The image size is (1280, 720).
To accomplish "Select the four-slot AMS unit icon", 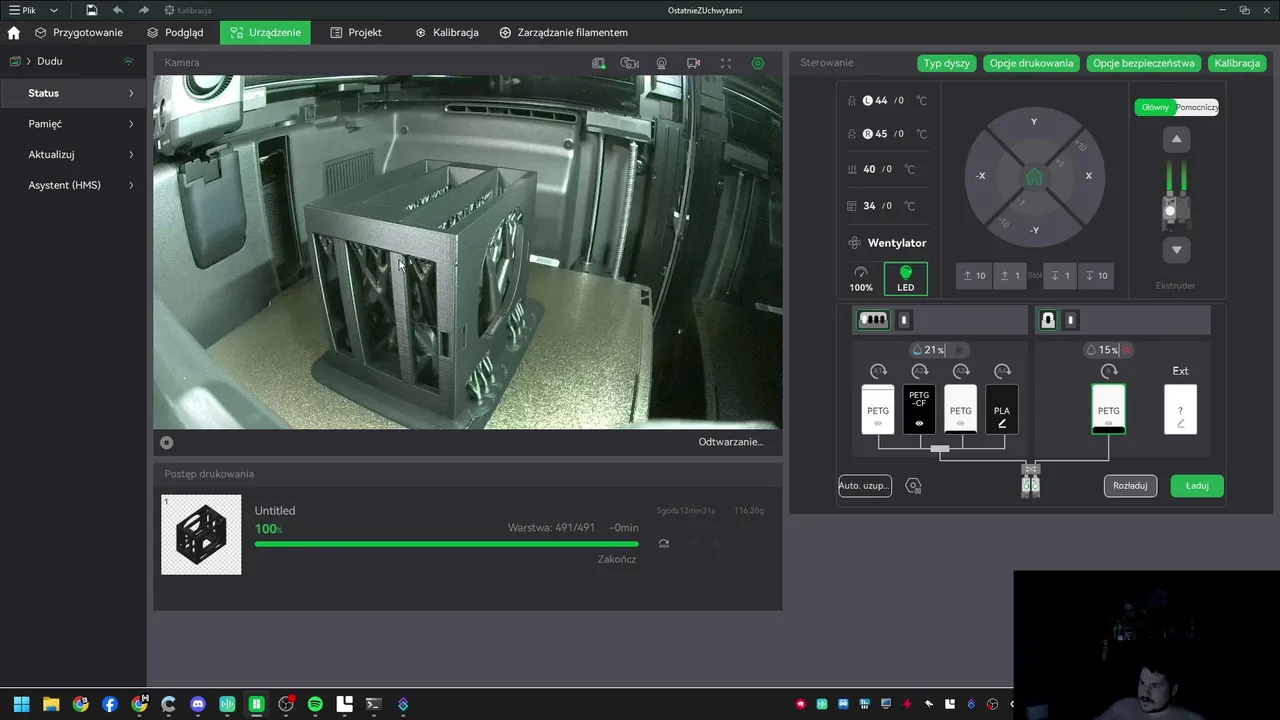I will [x=873, y=320].
